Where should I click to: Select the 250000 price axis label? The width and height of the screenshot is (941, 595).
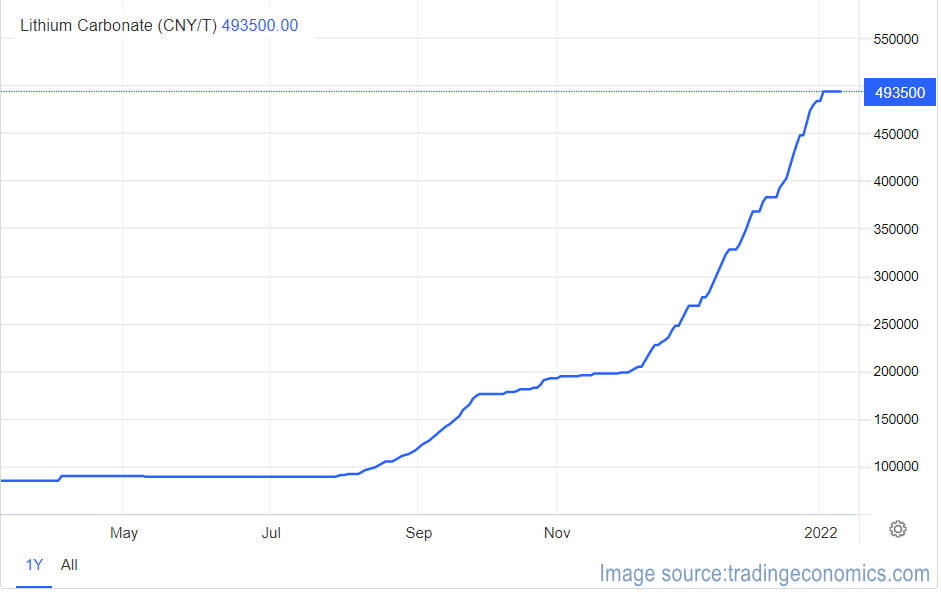pos(896,324)
